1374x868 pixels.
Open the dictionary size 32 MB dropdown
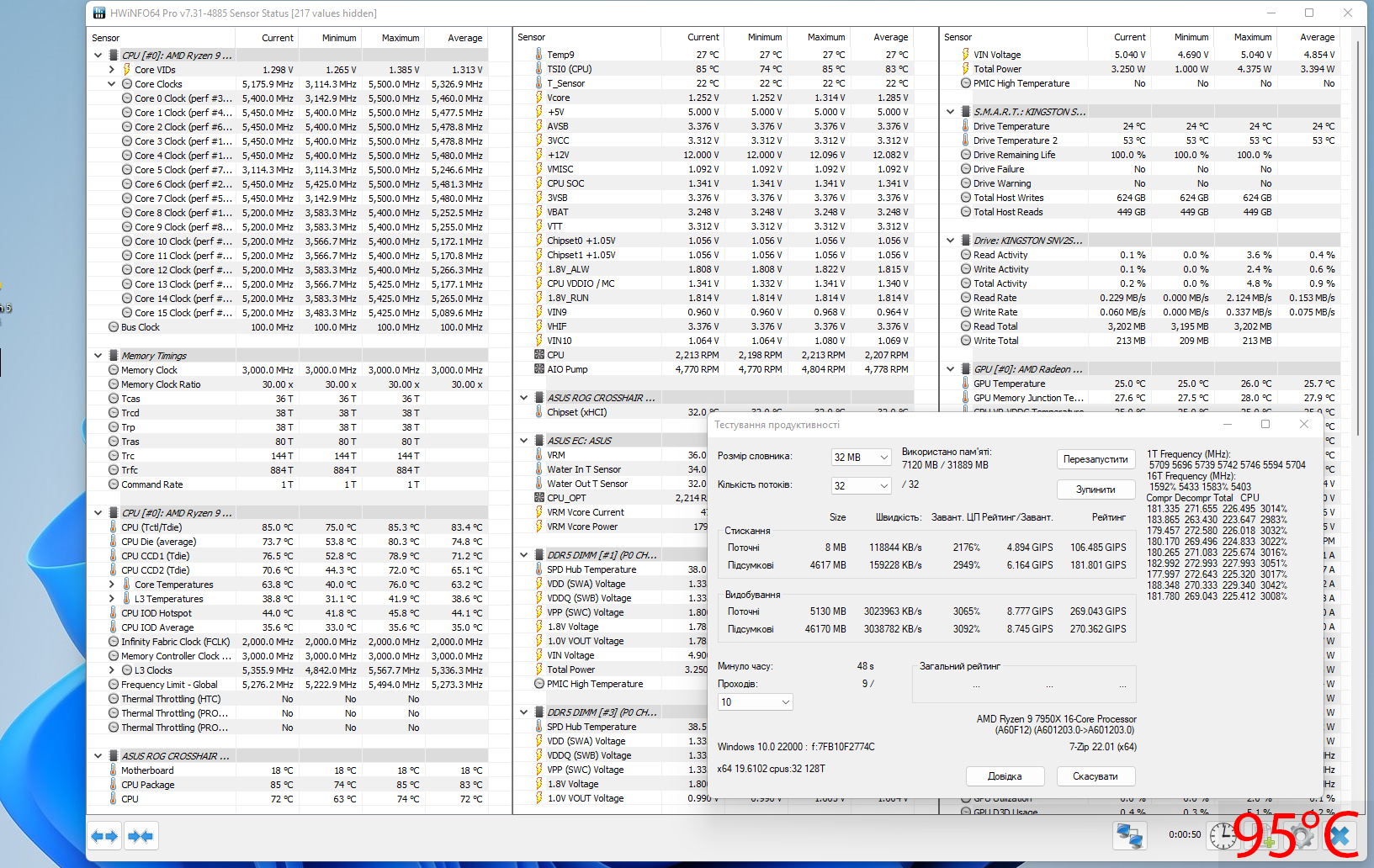[861, 457]
